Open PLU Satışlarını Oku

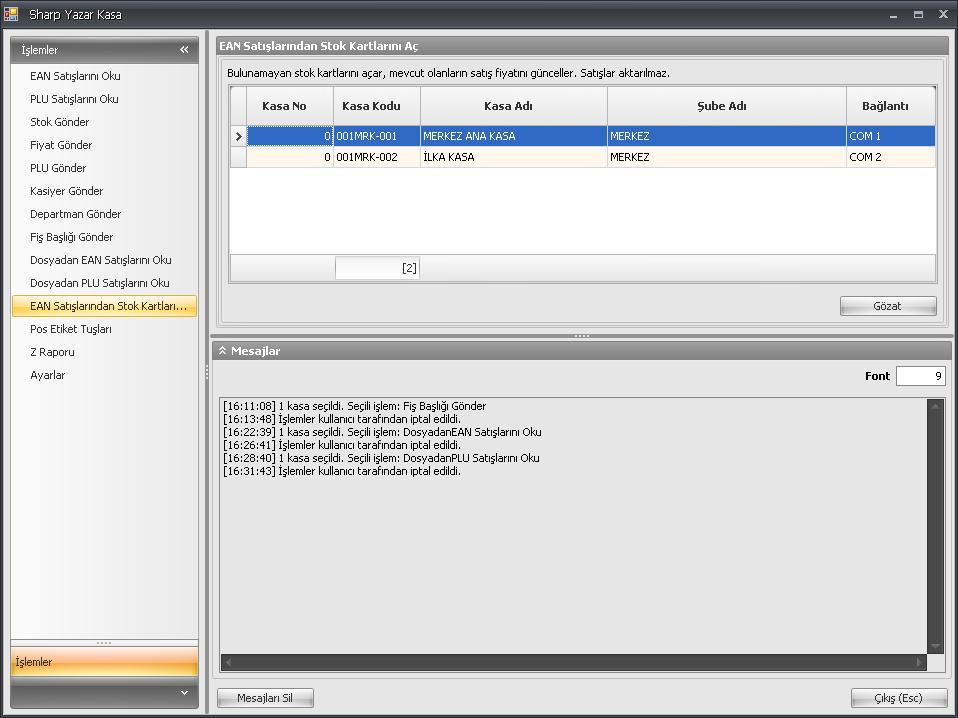[74, 99]
